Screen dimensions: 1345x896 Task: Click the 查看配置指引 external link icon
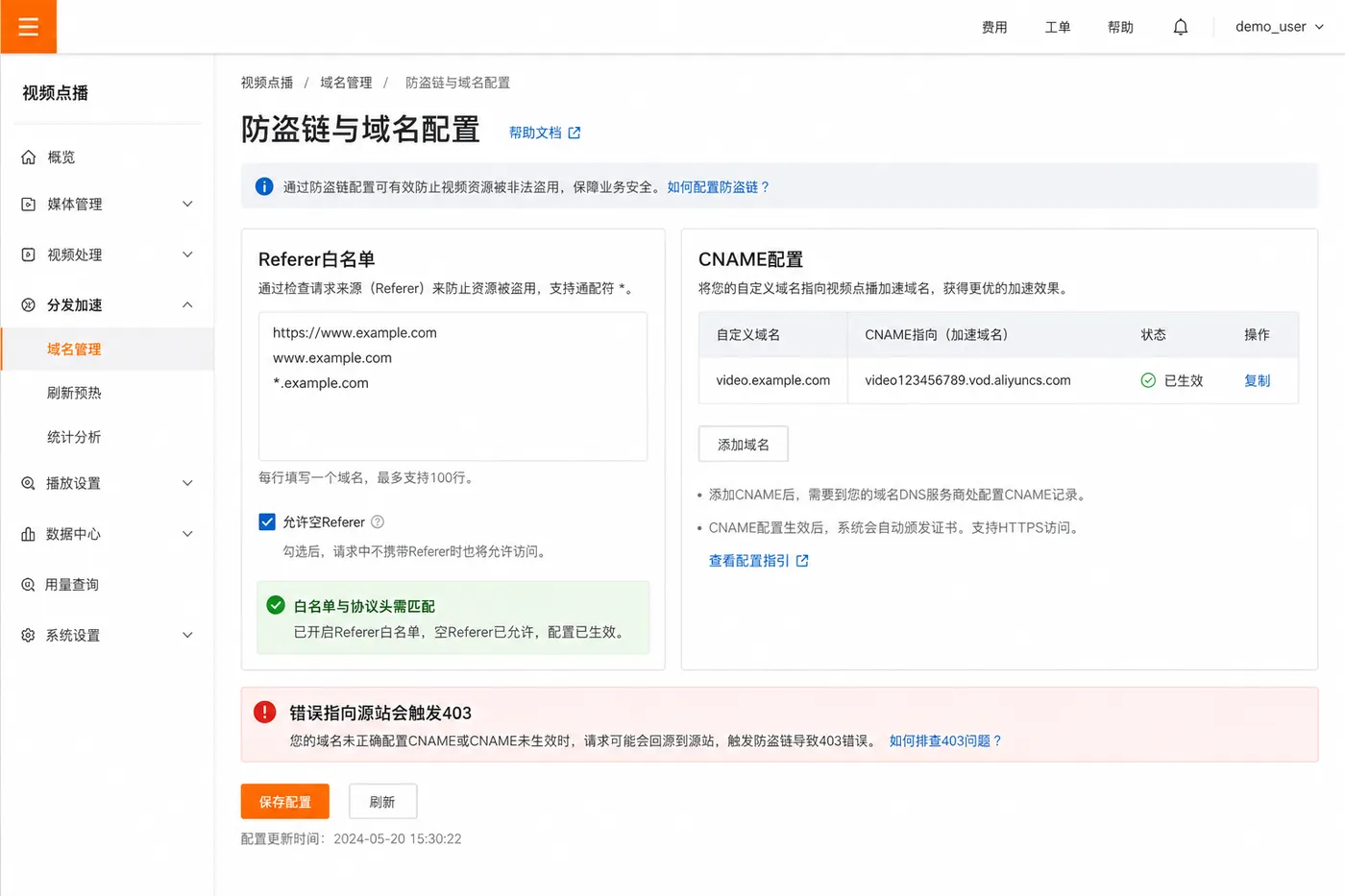pos(802,561)
